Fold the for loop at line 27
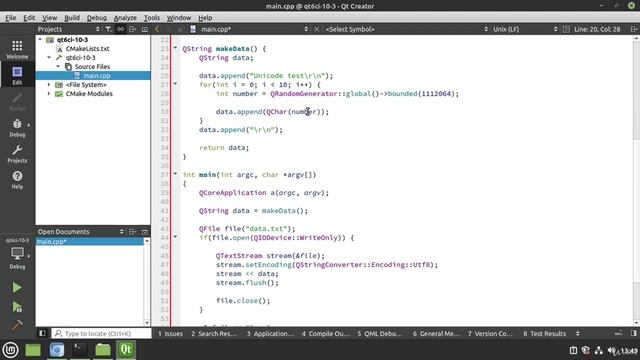 (x=176, y=84)
